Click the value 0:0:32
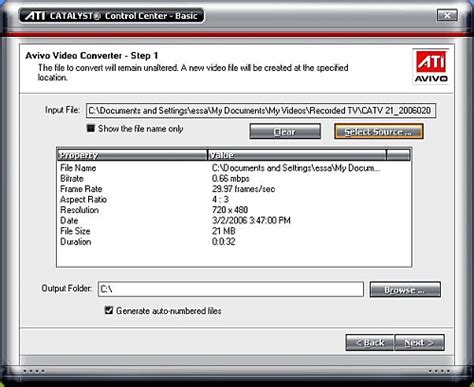The height and width of the screenshot is (387, 474). tap(223, 242)
